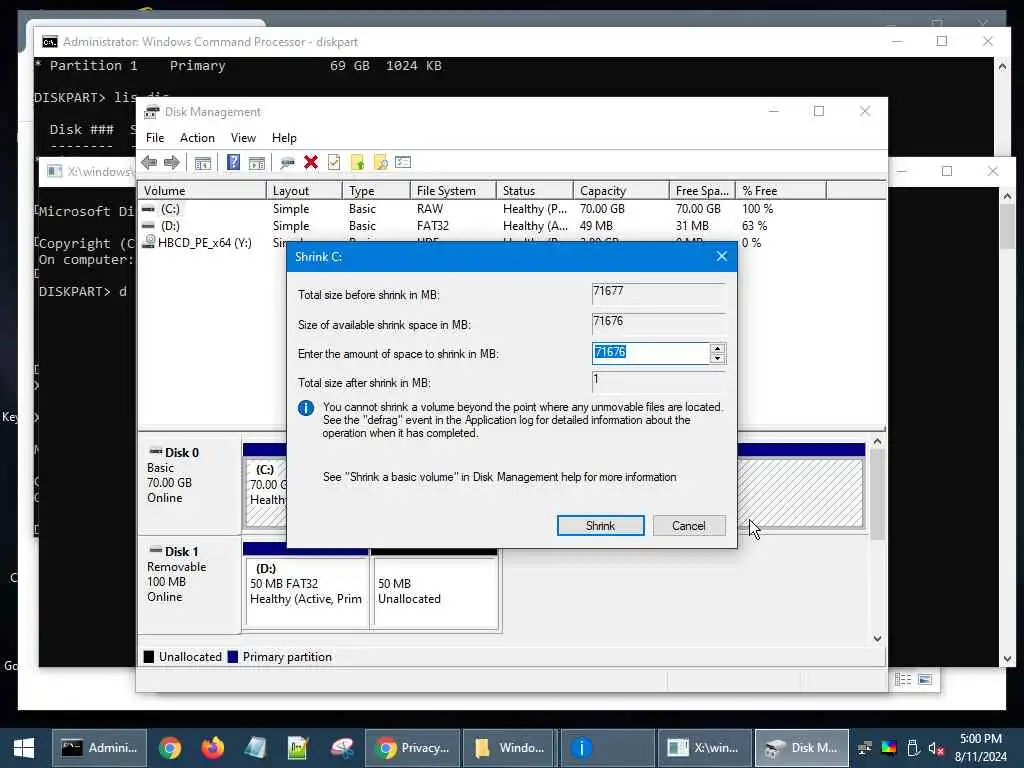The height and width of the screenshot is (768, 1024).
Task: Click RAW file system cell of C:
Action: [x=430, y=209]
